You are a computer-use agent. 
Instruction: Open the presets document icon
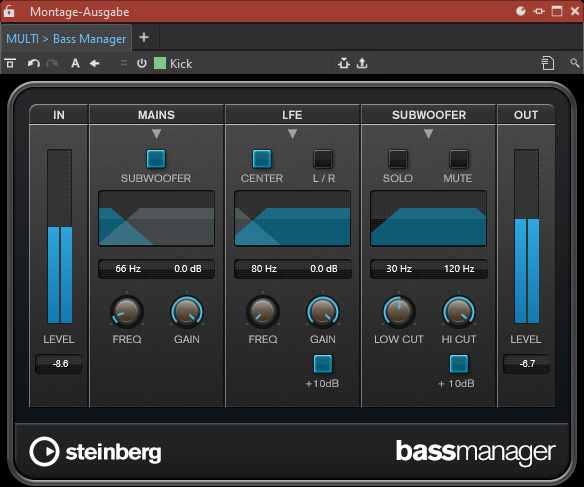tap(548, 63)
